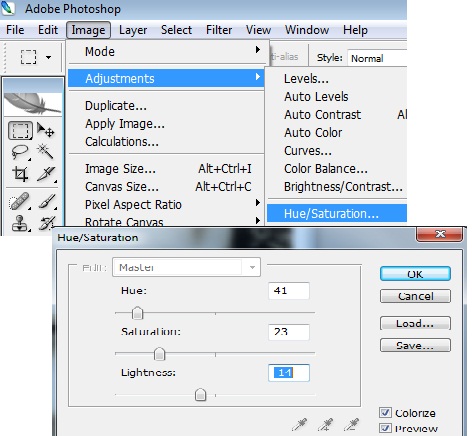Choose Canvas Size menu entry

pyautogui.click(x=166, y=187)
